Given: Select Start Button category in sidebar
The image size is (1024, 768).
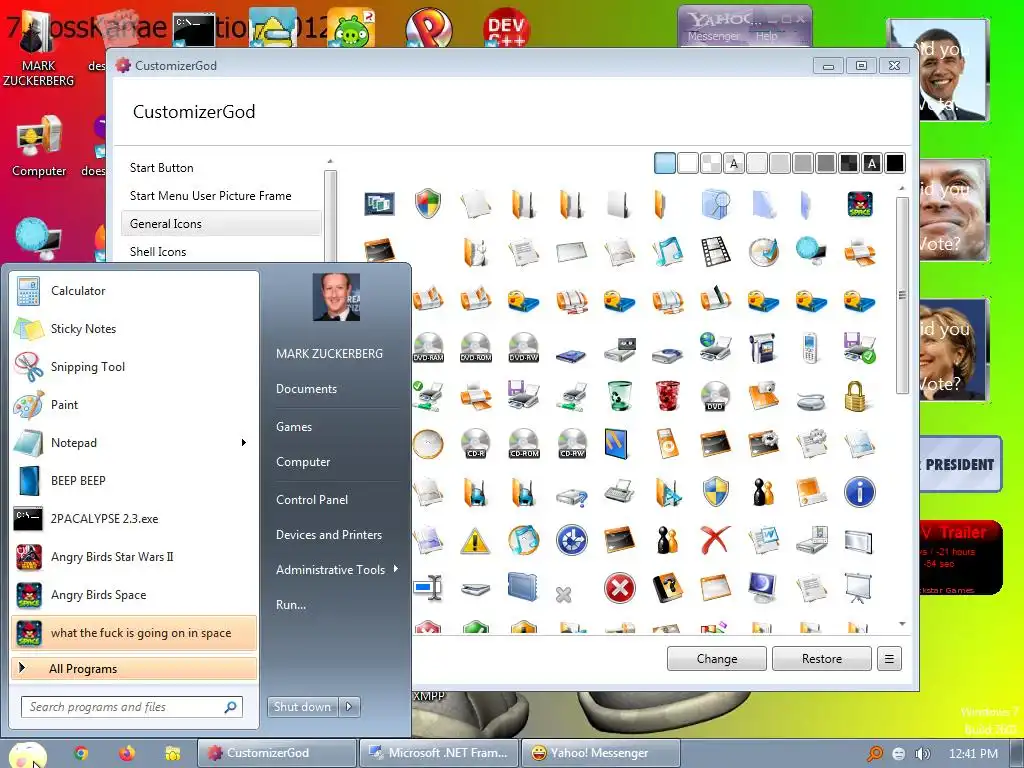Looking at the screenshot, I should (x=221, y=168).
